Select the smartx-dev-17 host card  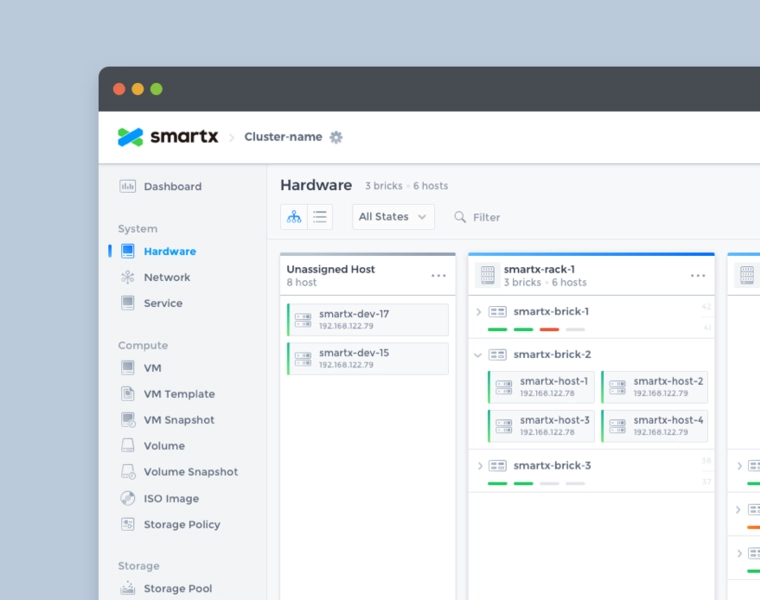(x=368, y=320)
